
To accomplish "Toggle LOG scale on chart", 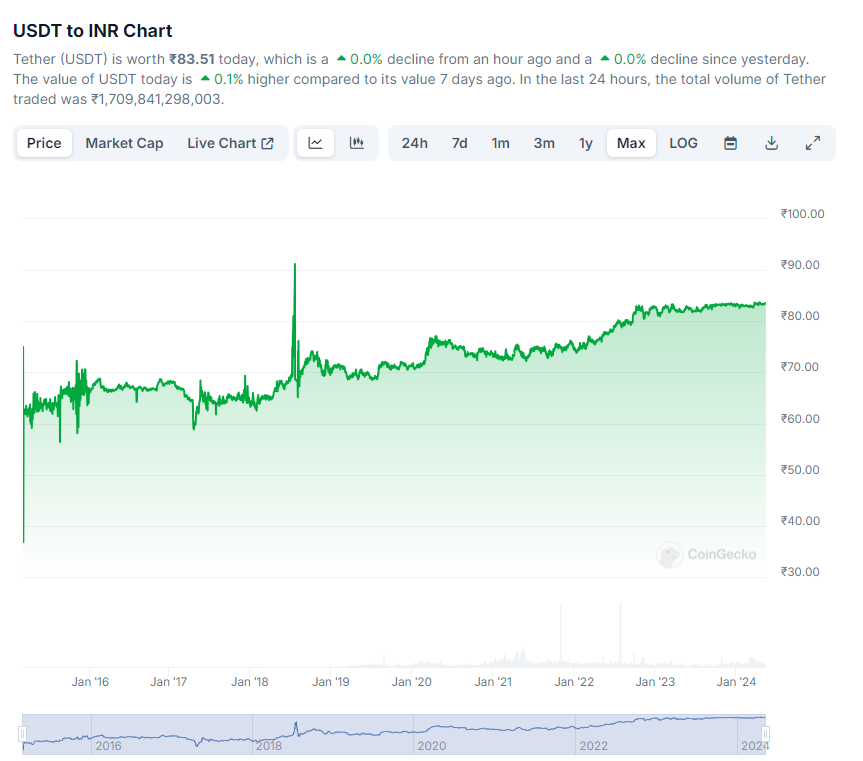I will coord(683,143).
